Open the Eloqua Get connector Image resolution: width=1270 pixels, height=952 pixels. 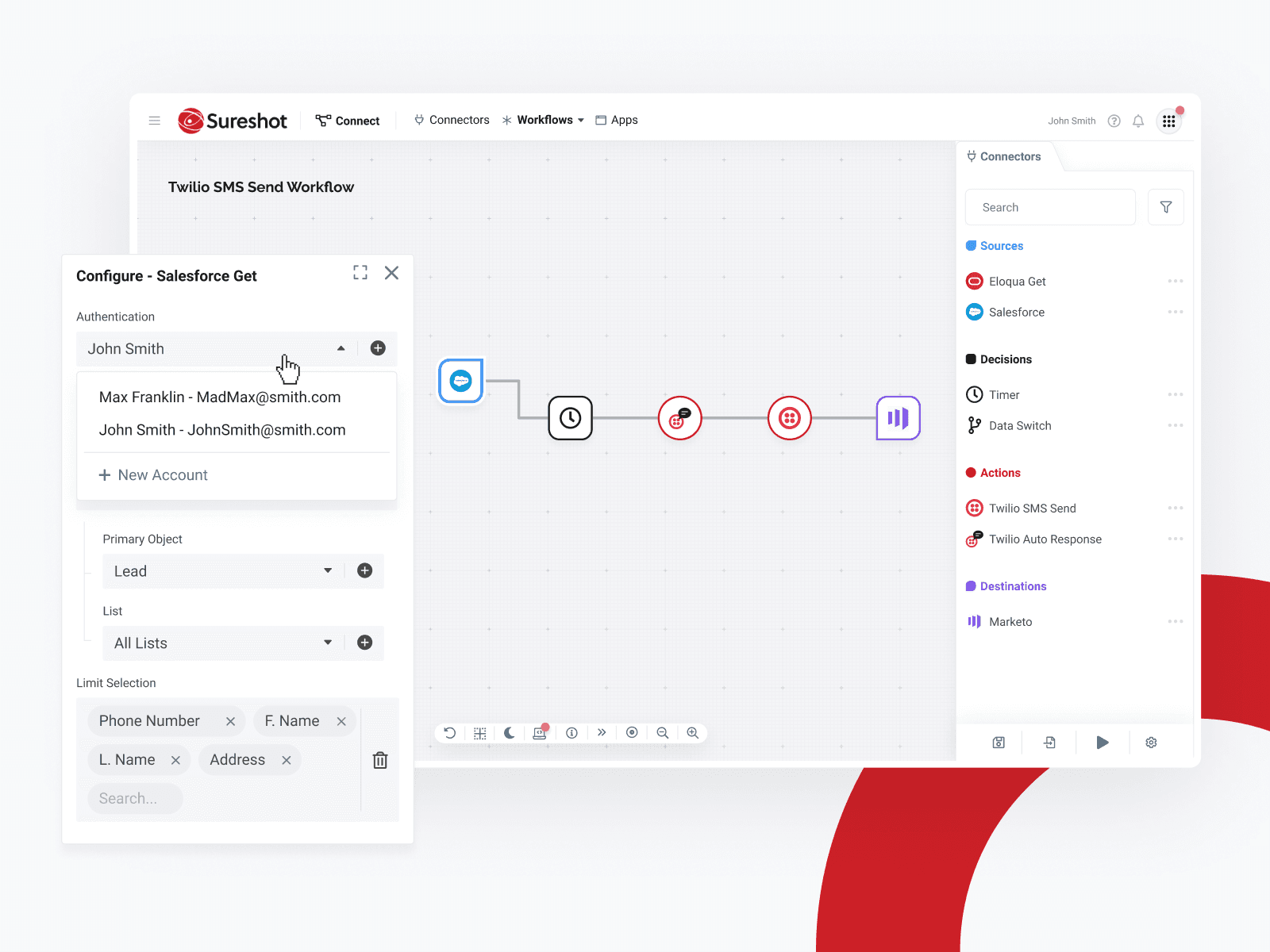(1018, 281)
